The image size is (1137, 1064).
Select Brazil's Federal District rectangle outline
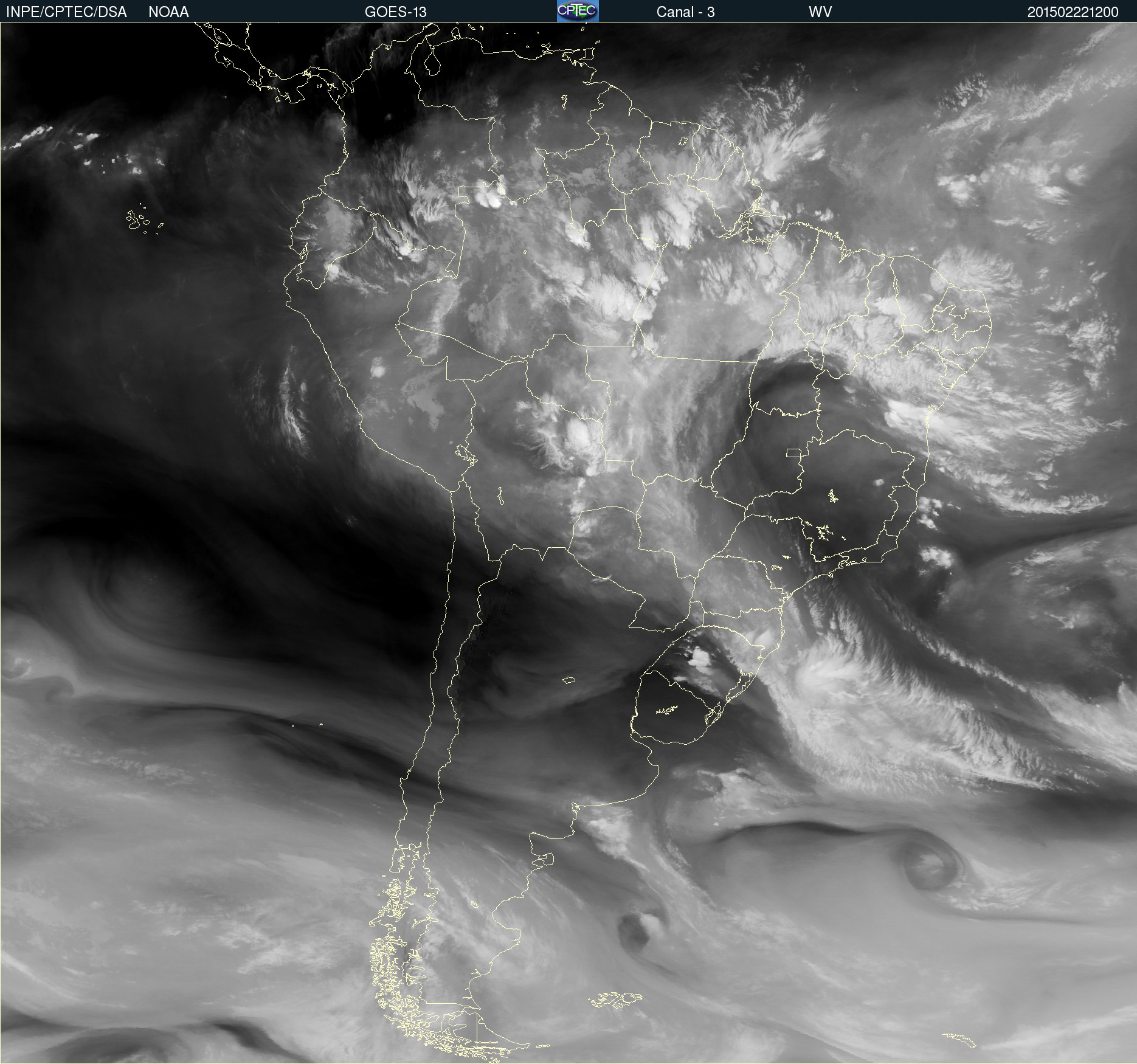pyautogui.click(x=793, y=453)
